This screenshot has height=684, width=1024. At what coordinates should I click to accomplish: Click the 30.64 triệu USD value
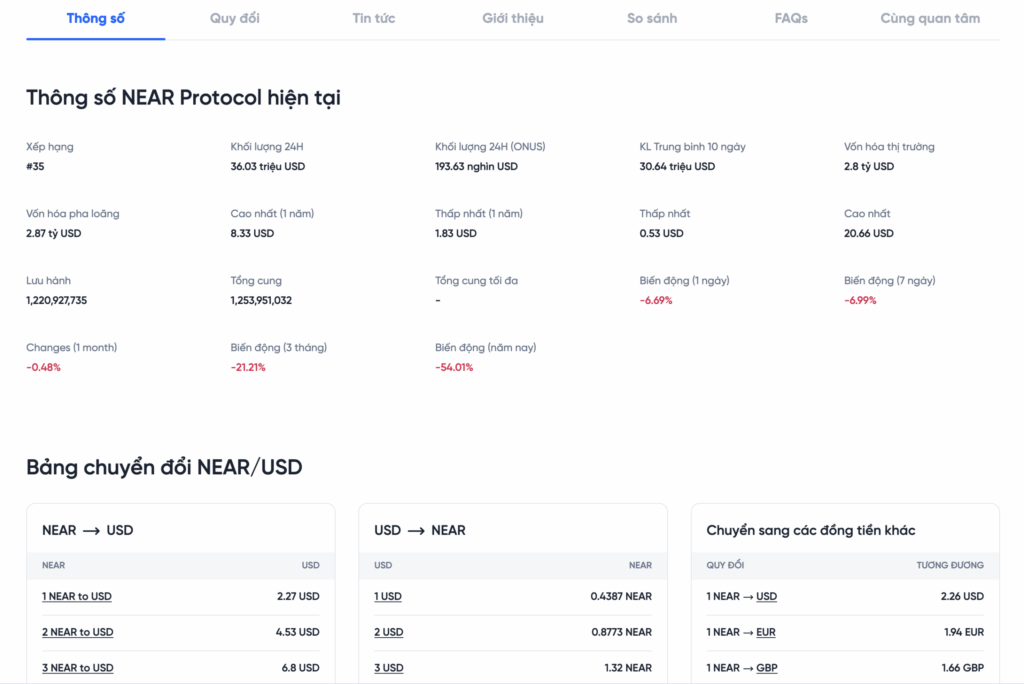point(677,167)
